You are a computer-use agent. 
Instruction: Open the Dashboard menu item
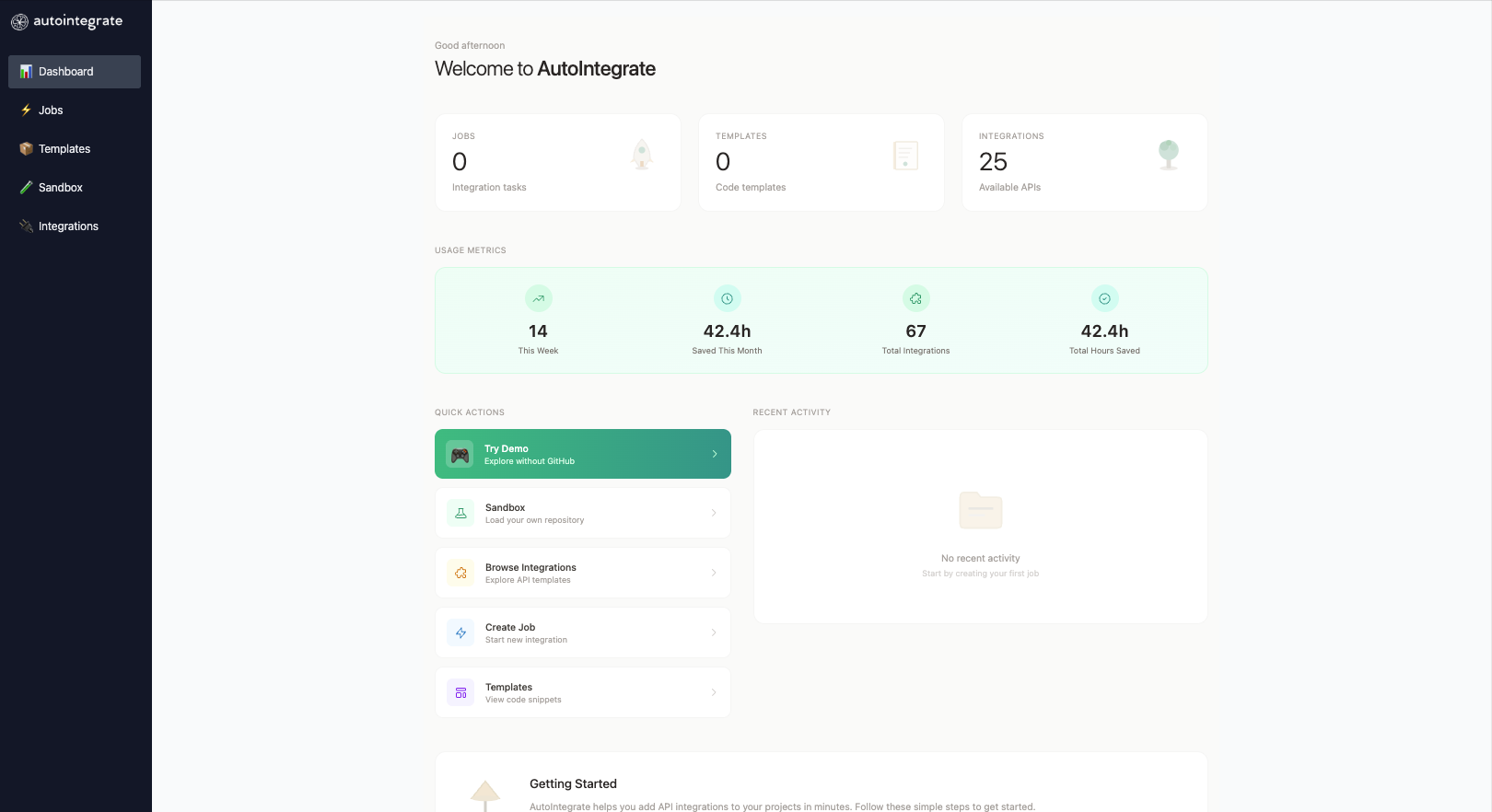pos(75,72)
